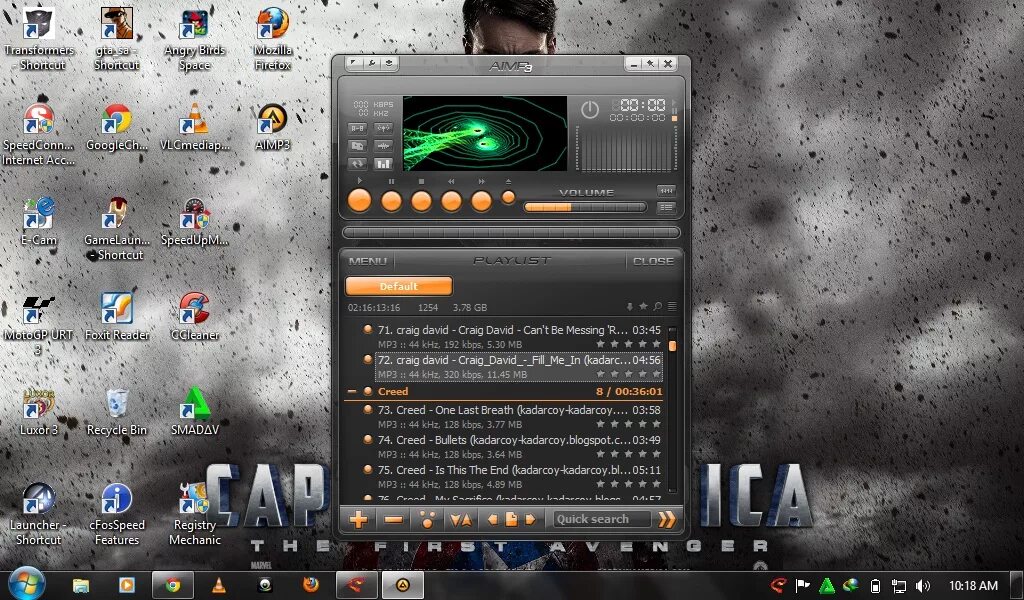Select the Default playlist tab
Viewport: 1024px width, 600px height.
[x=398, y=287]
